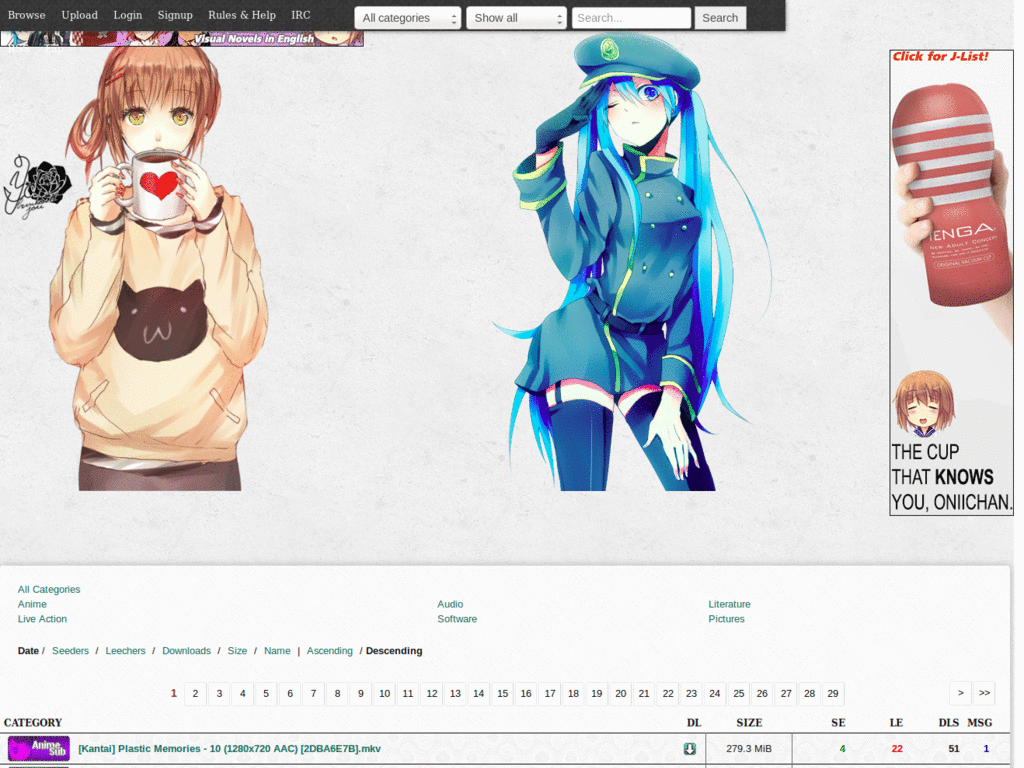Viewport: 1024px width, 768px height.
Task: Select the Pictures category link
Action: pyautogui.click(x=726, y=618)
